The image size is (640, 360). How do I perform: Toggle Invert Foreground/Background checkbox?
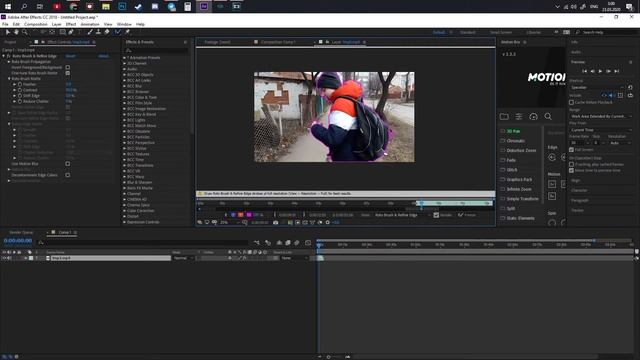[x=68, y=67]
